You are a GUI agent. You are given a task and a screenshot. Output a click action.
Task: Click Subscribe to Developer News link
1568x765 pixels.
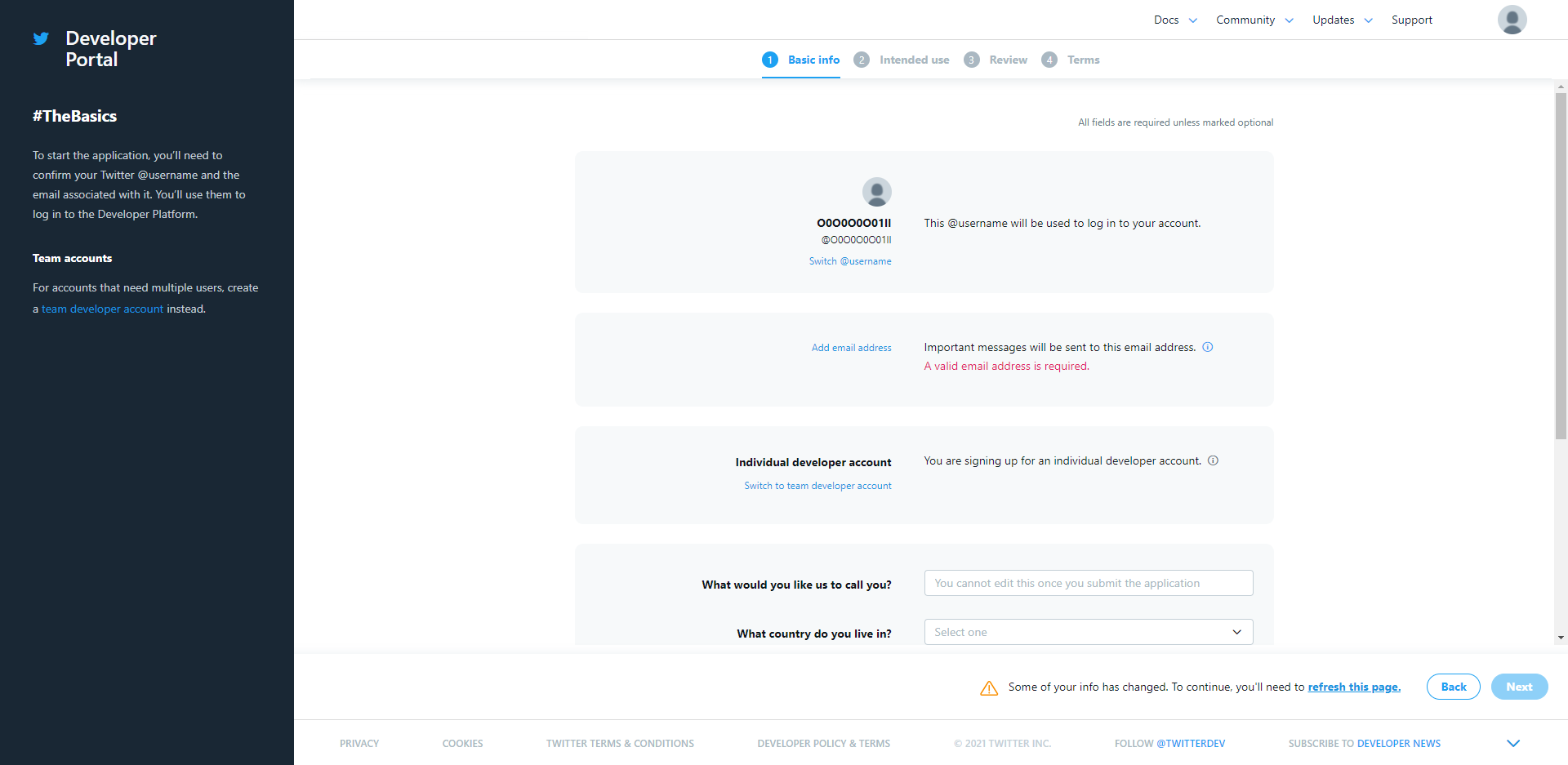point(1364,744)
